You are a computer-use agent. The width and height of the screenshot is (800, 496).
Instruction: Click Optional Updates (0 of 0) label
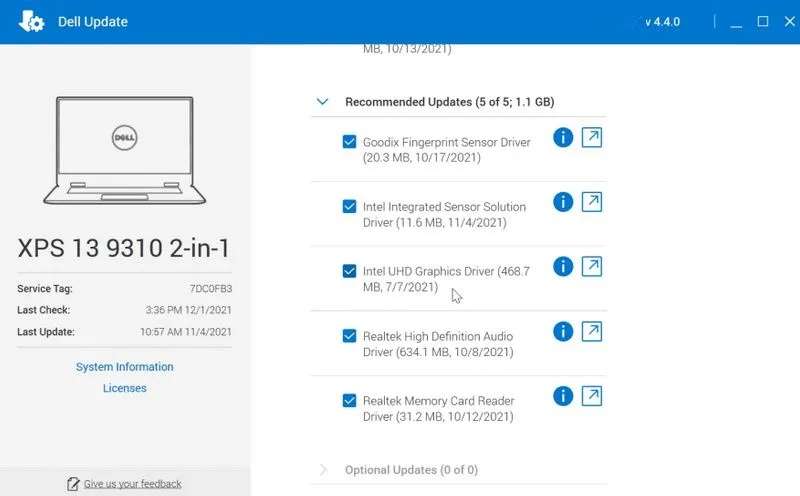click(x=411, y=470)
